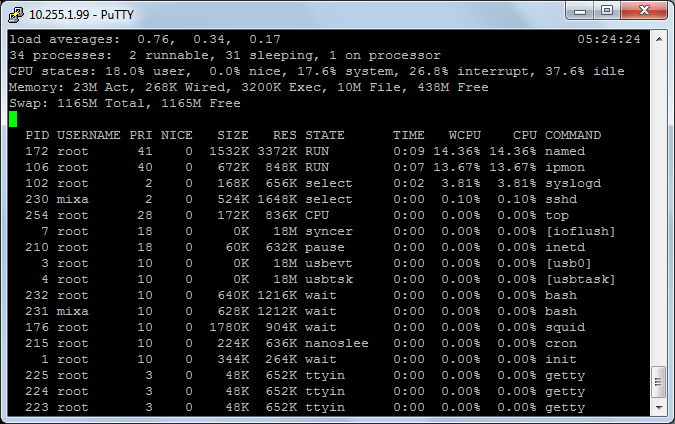The image size is (675, 424).
Task: Click the clock time 05:24:24
Action: point(609,39)
